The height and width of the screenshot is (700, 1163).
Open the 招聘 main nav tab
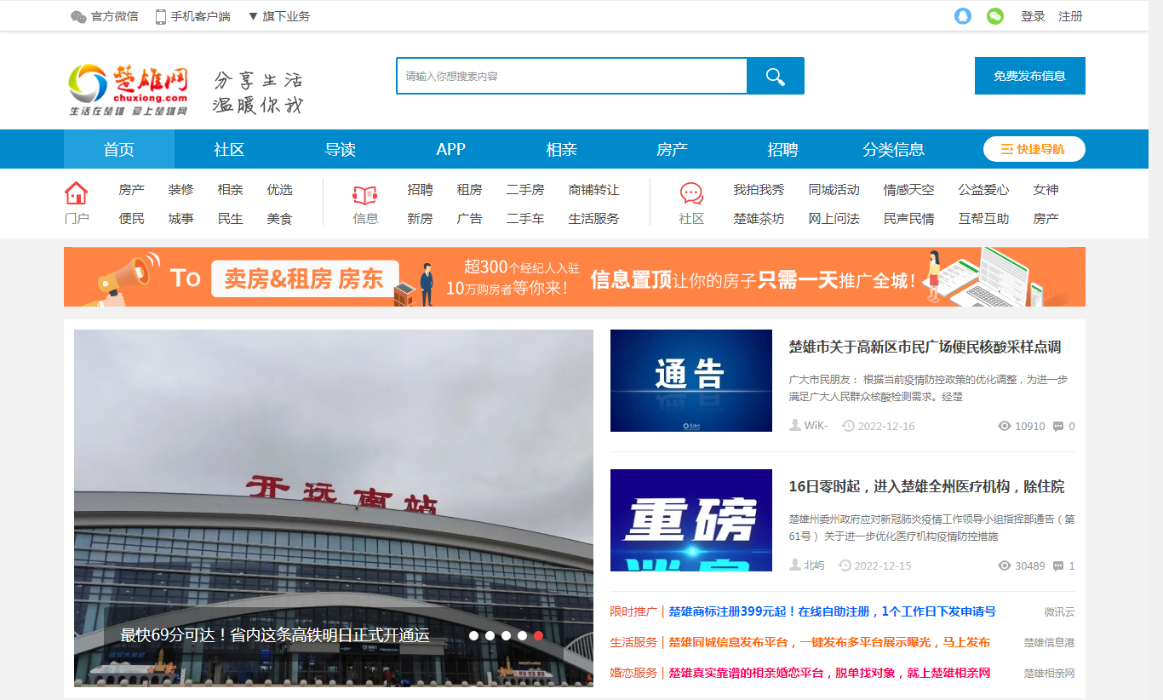coord(783,149)
